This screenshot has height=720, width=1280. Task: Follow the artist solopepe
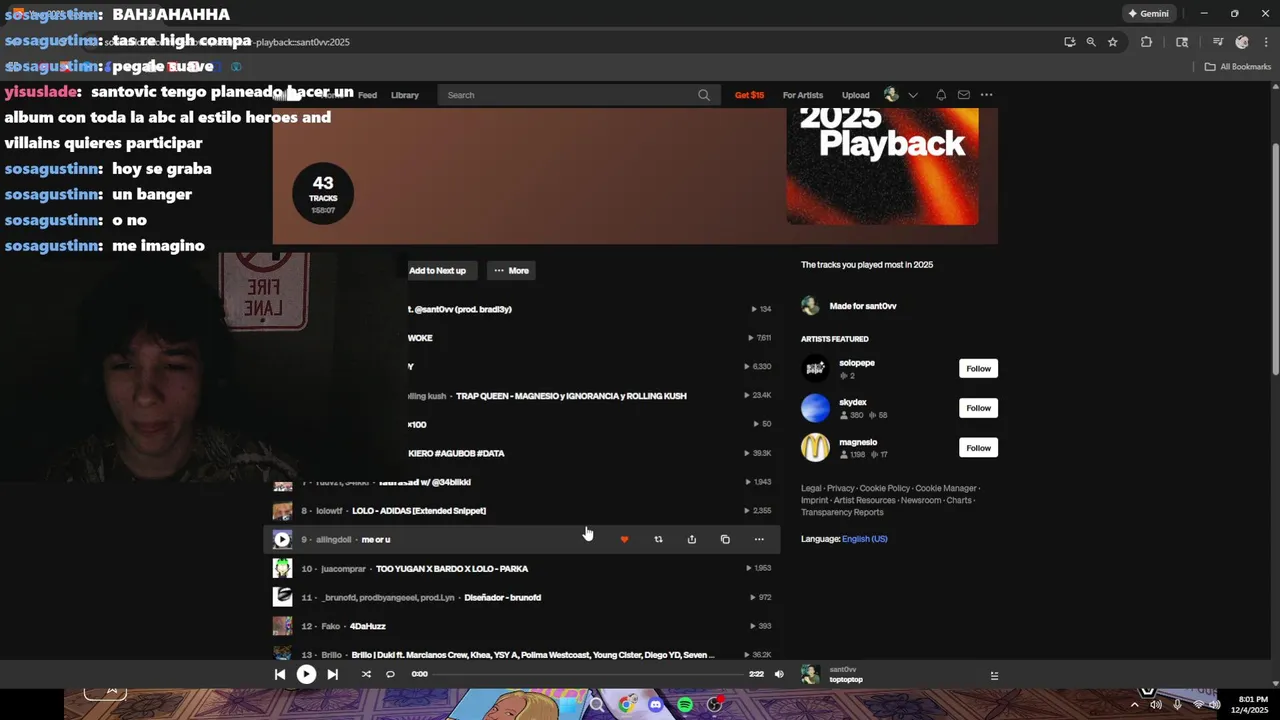tap(978, 369)
